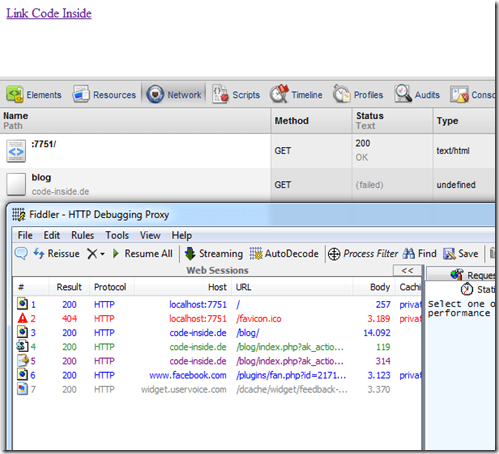Viewport: 499px width, 454px height.
Task: Sort by the Status column header
Action: (x=392, y=121)
